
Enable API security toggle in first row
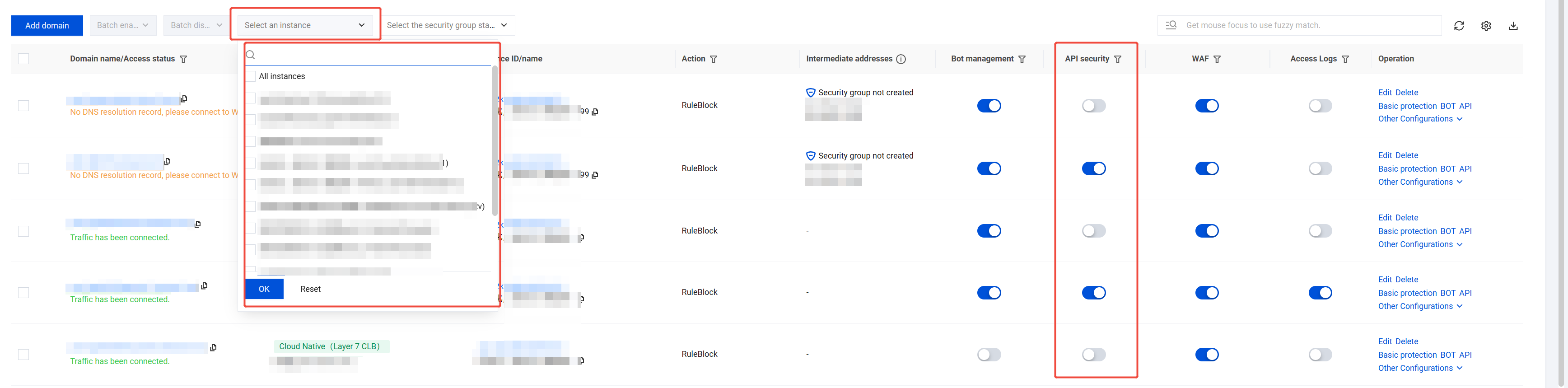pyautogui.click(x=1093, y=106)
